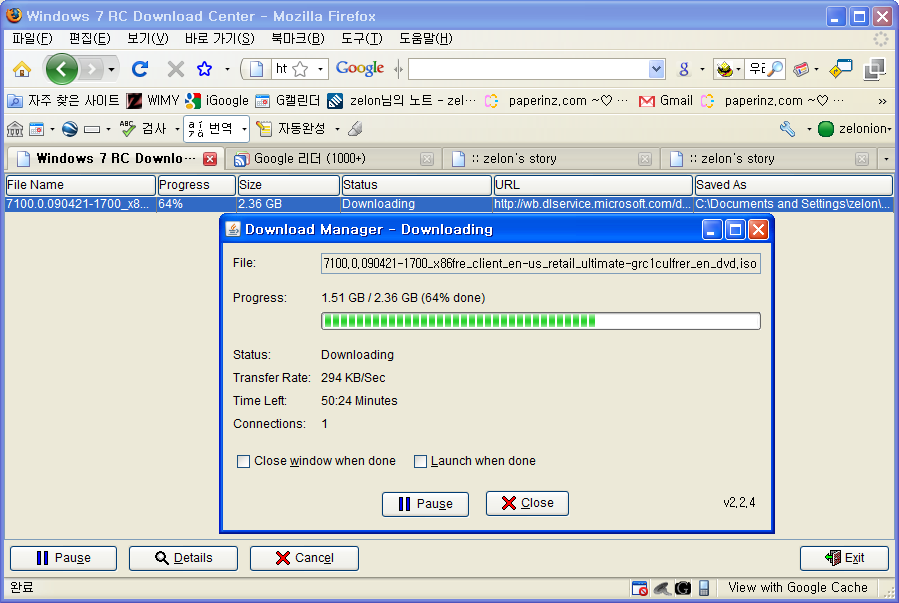The image size is (899, 603).
Task: Click the blue Google 'g' search icon
Action: 683,69
